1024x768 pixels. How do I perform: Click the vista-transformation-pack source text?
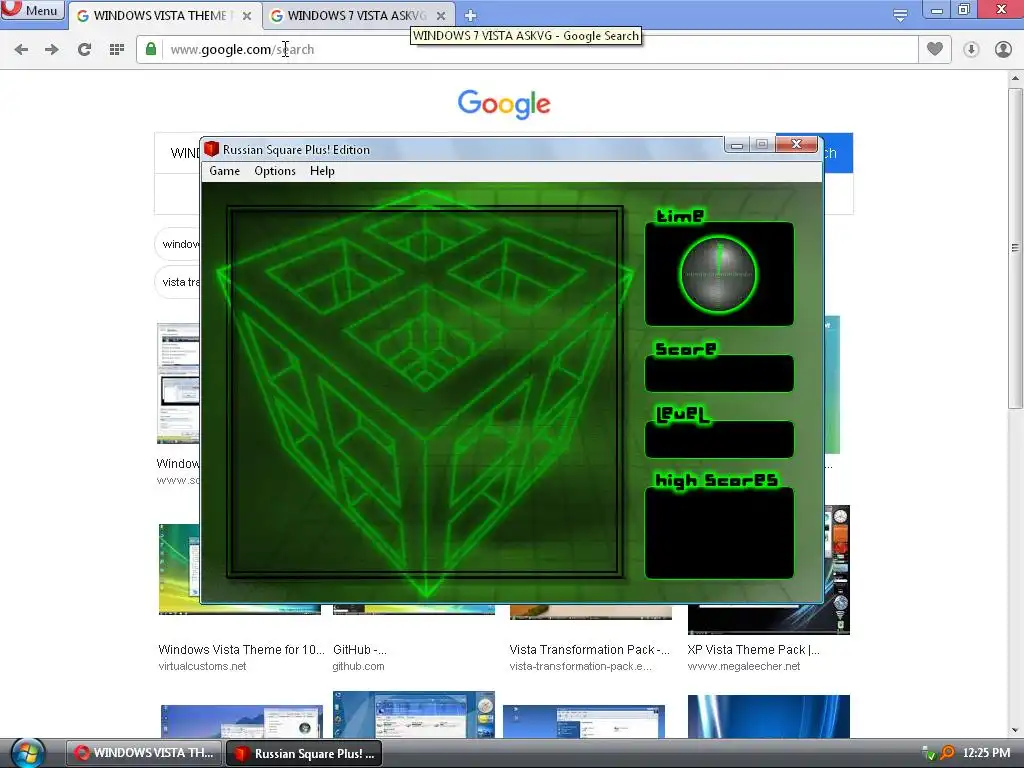point(581,666)
